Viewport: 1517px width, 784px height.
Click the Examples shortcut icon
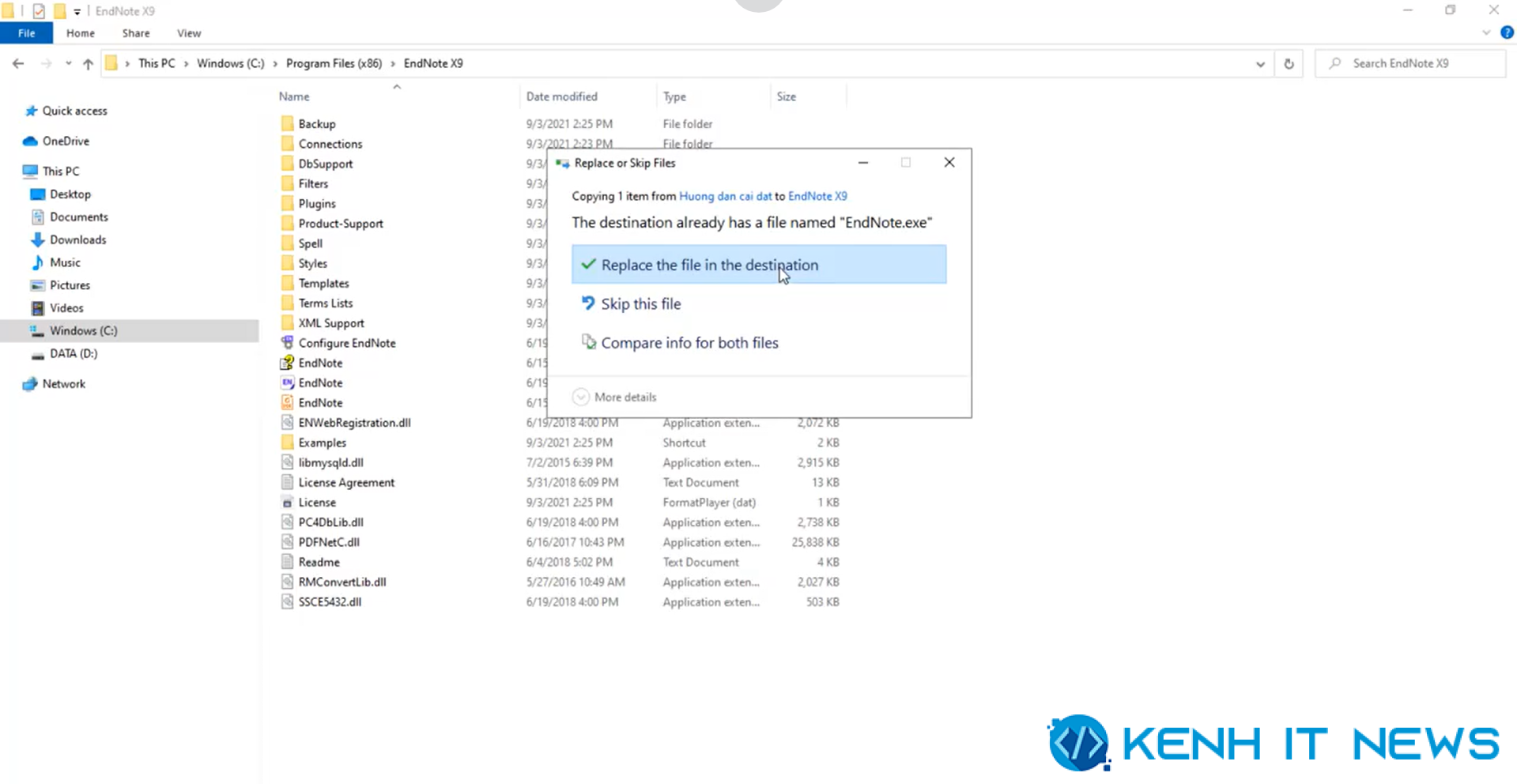[x=288, y=443]
